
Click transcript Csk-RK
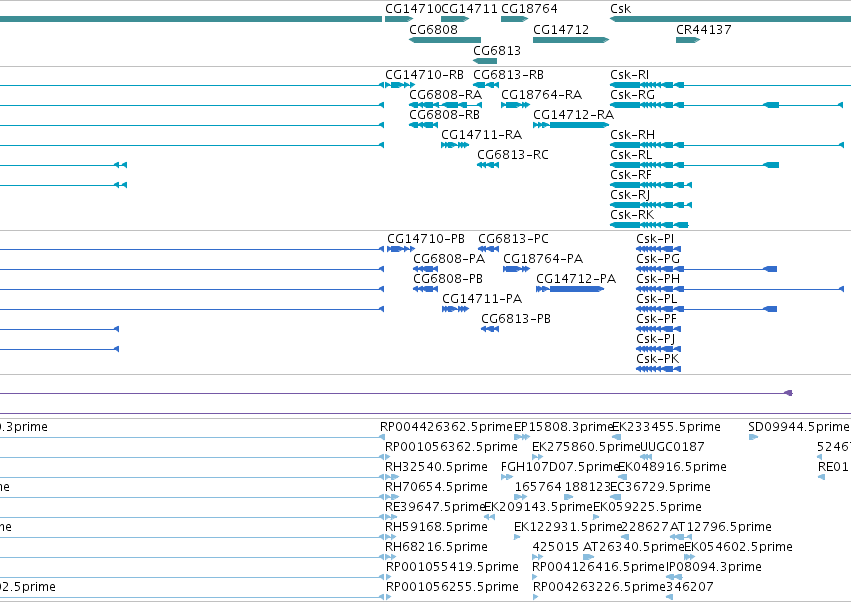pos(632,215)
